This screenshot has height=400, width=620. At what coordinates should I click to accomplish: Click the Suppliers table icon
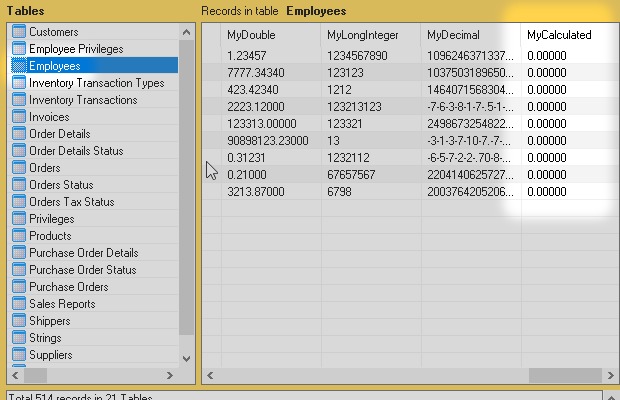tap(18, 355)
